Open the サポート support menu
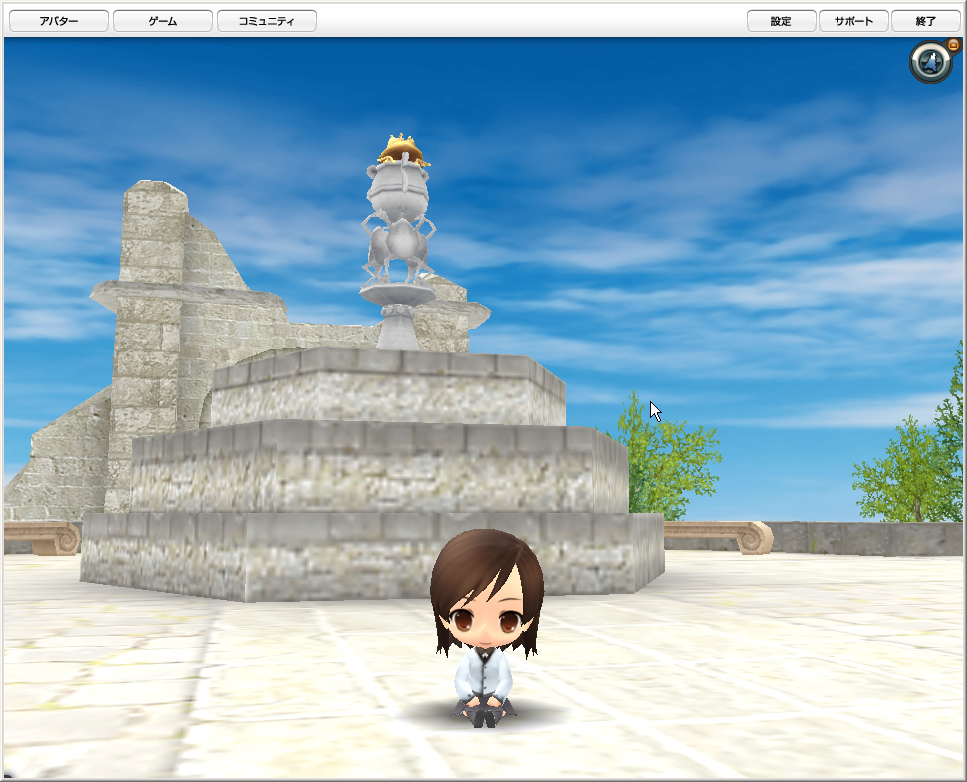The height and width of the screenshot is (782, 967). (854, 21)
